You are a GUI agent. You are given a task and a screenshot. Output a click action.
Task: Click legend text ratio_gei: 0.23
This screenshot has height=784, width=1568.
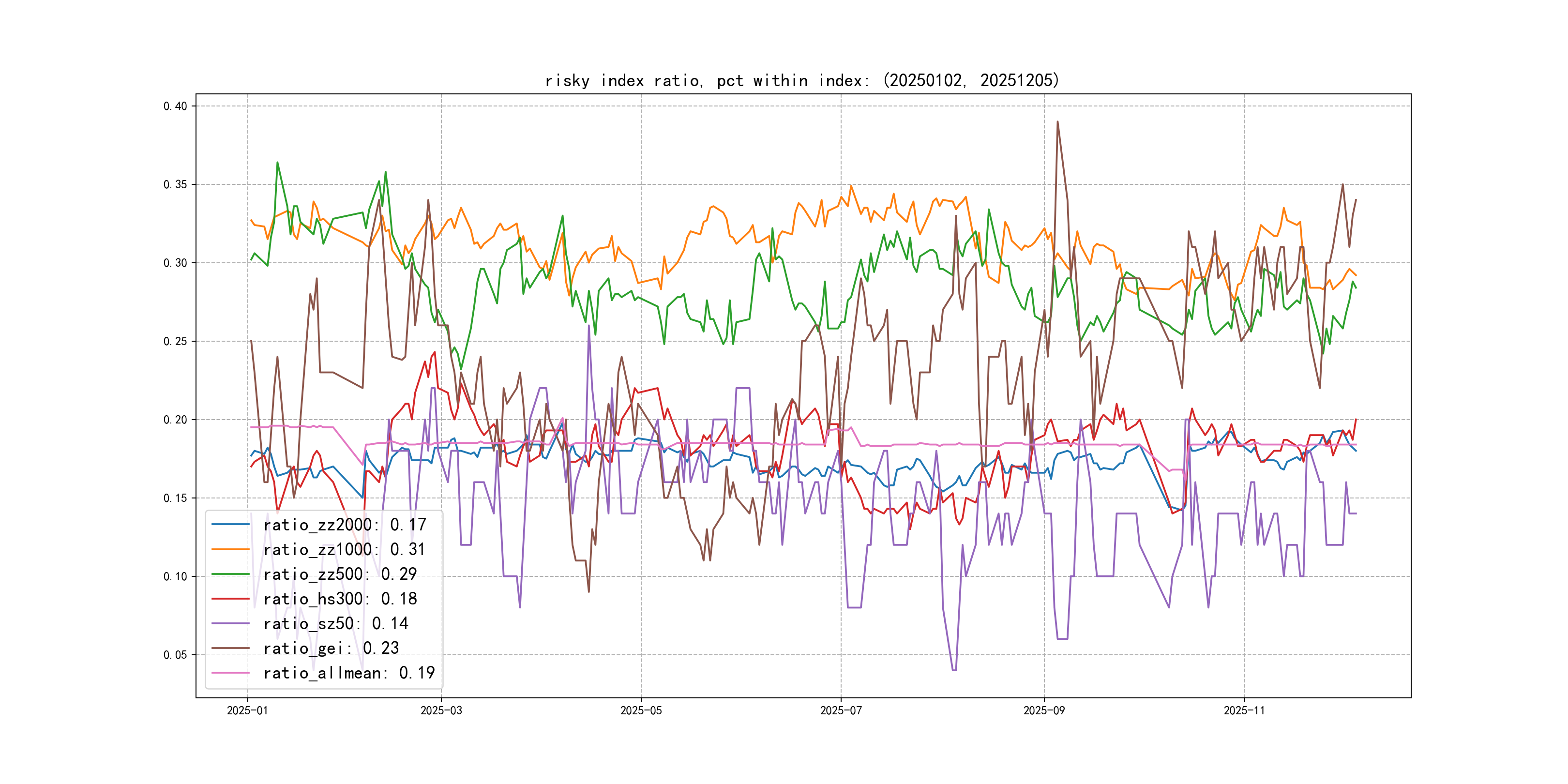(x=331, y=648)
